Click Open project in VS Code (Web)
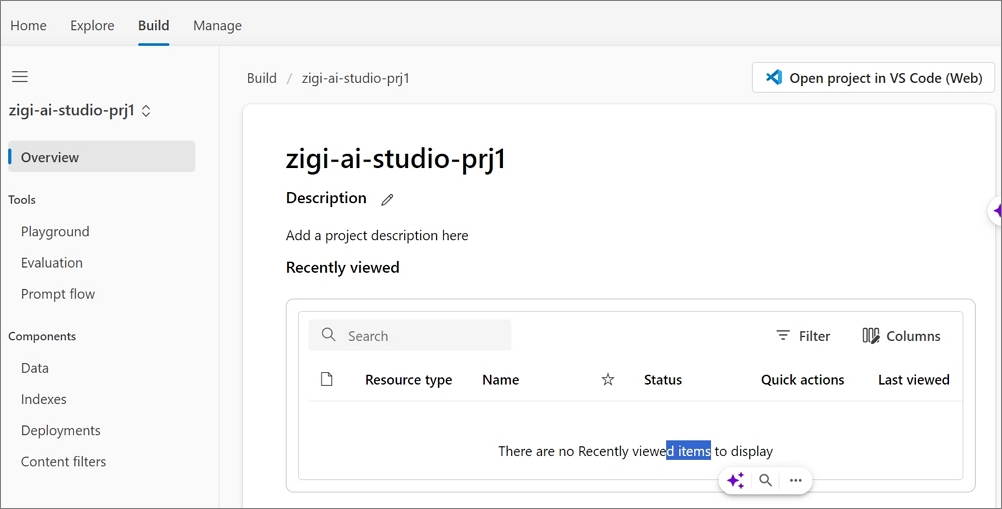 click(x=874, y=77)
